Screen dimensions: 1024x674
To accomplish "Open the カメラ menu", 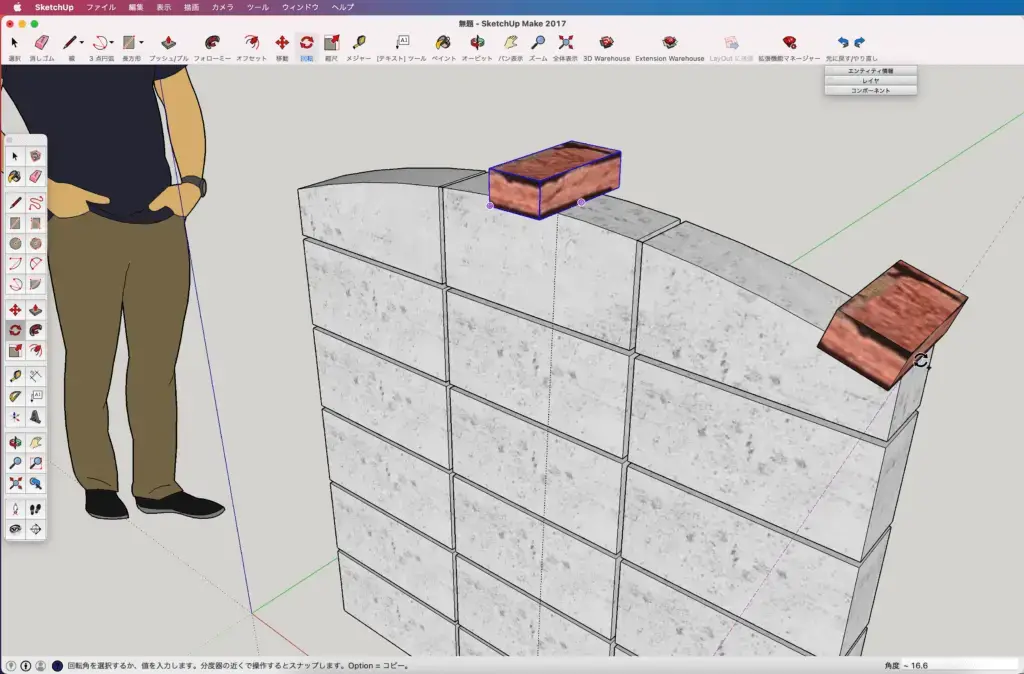I will pyautogui.click(x=223, y=7).
